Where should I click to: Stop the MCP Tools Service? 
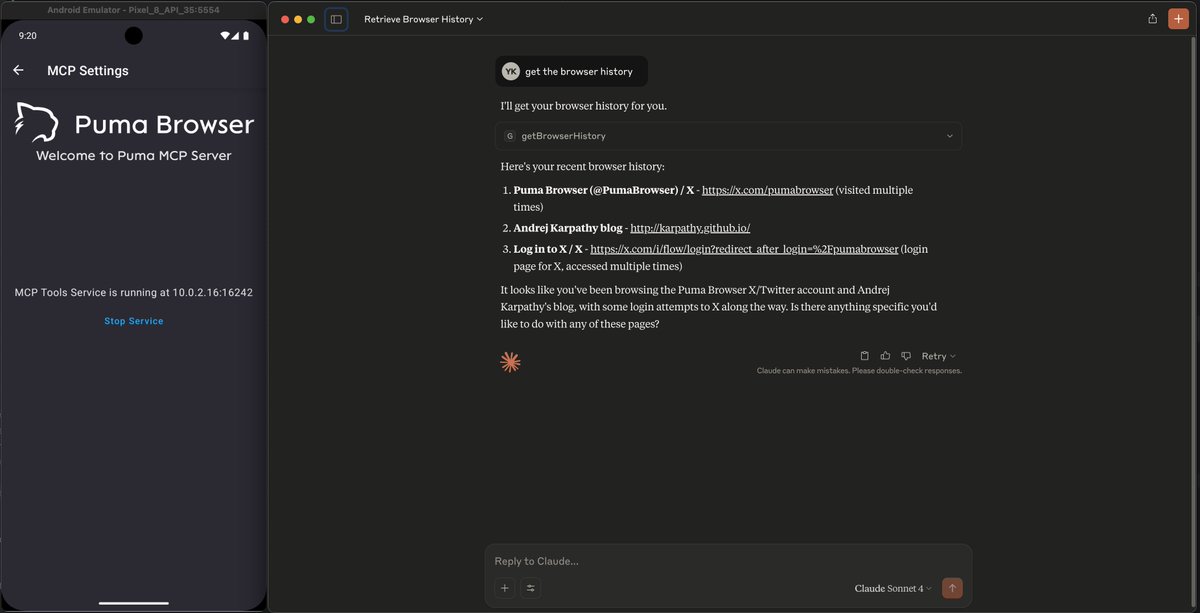[x=134, y=321]
